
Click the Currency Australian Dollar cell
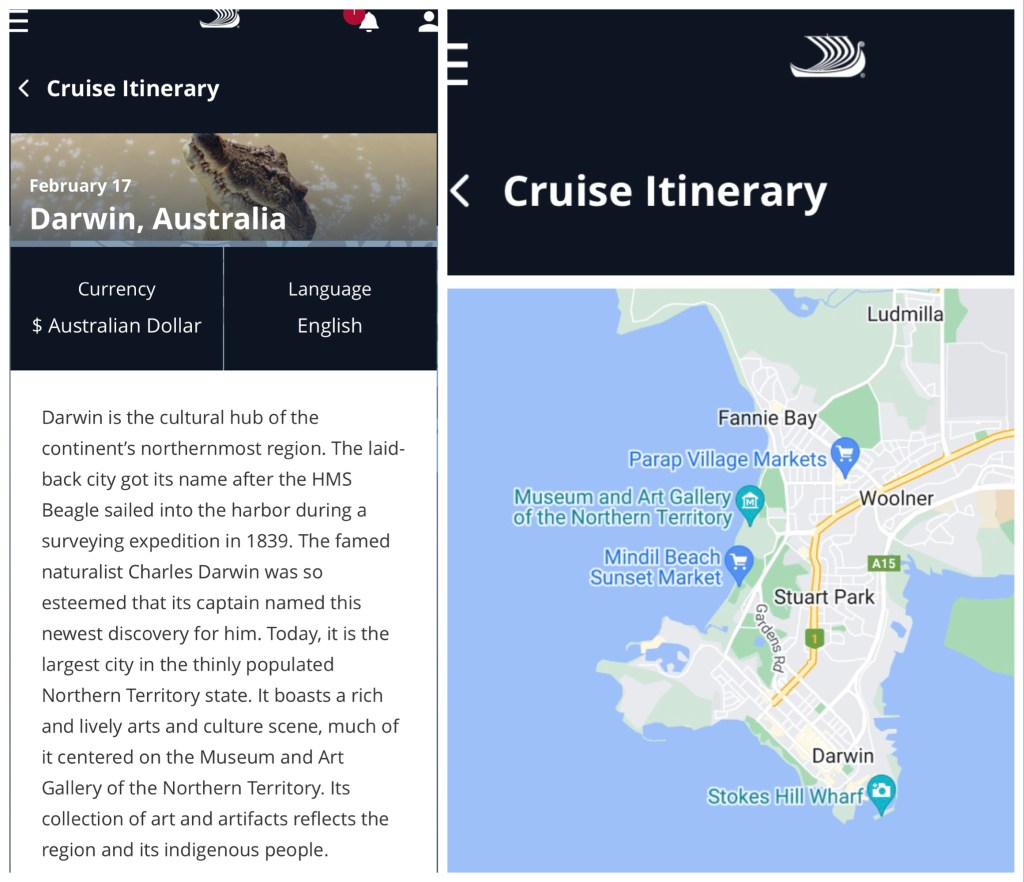pos(117,308)
